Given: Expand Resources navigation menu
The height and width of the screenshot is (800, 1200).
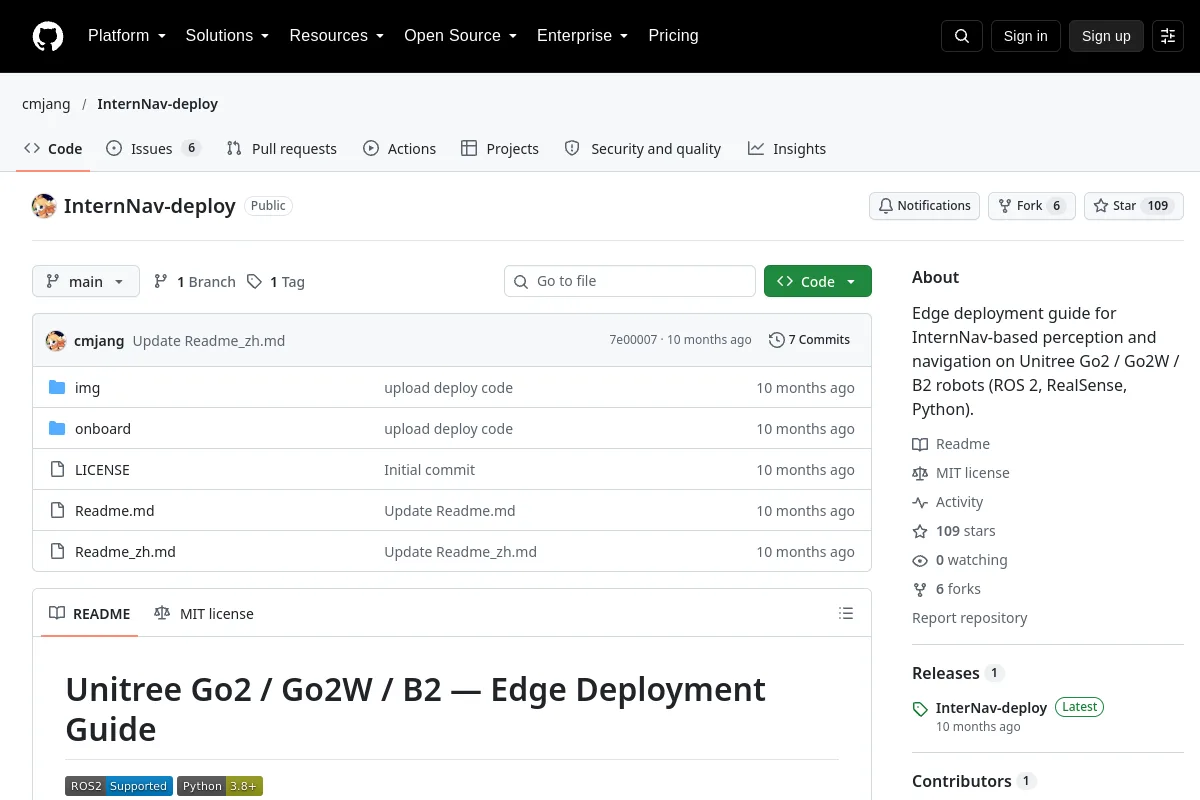Looking at the screenshot, I should (x=337, y=36).
